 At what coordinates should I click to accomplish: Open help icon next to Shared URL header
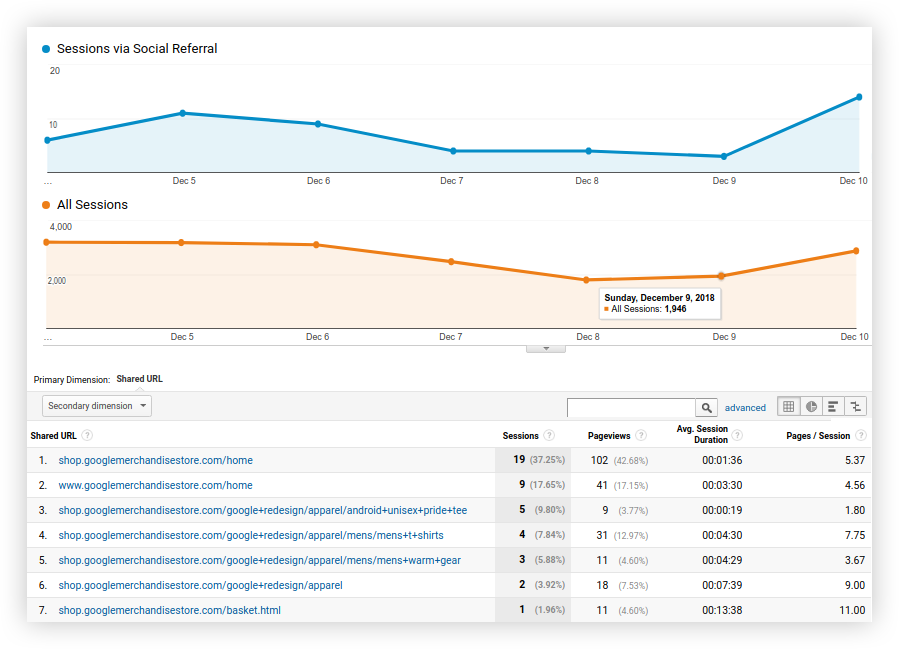(x=87, y=435)
